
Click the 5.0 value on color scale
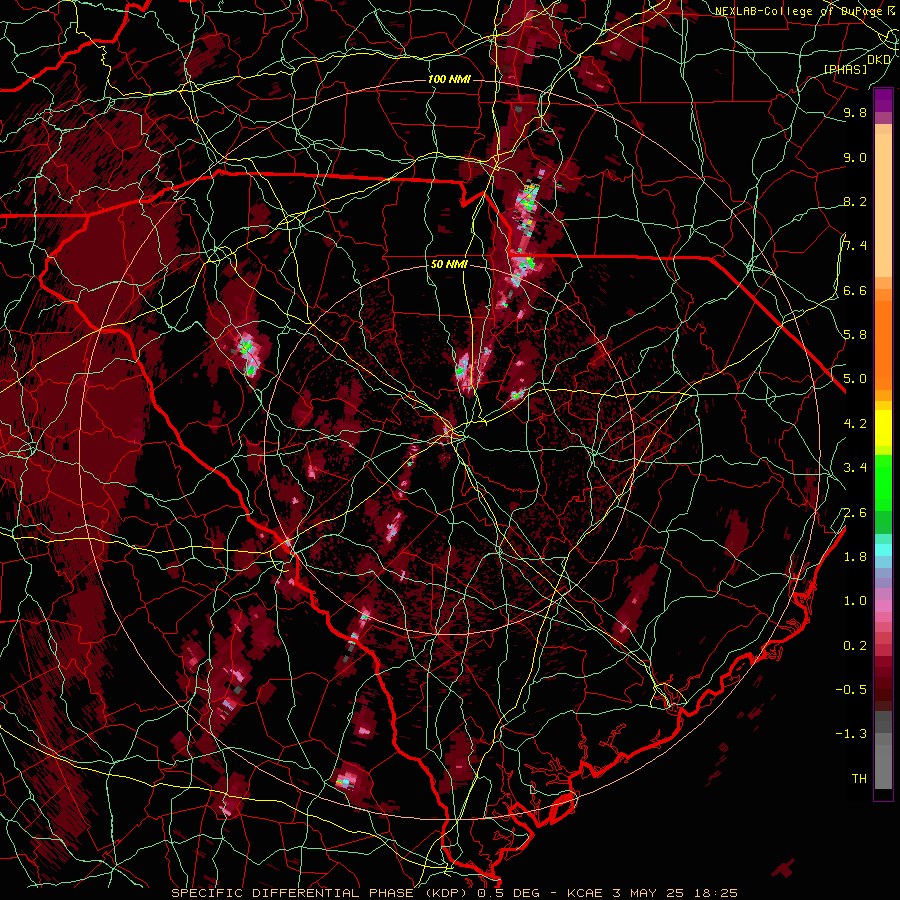pyautogui.click(x=855, y=379)
